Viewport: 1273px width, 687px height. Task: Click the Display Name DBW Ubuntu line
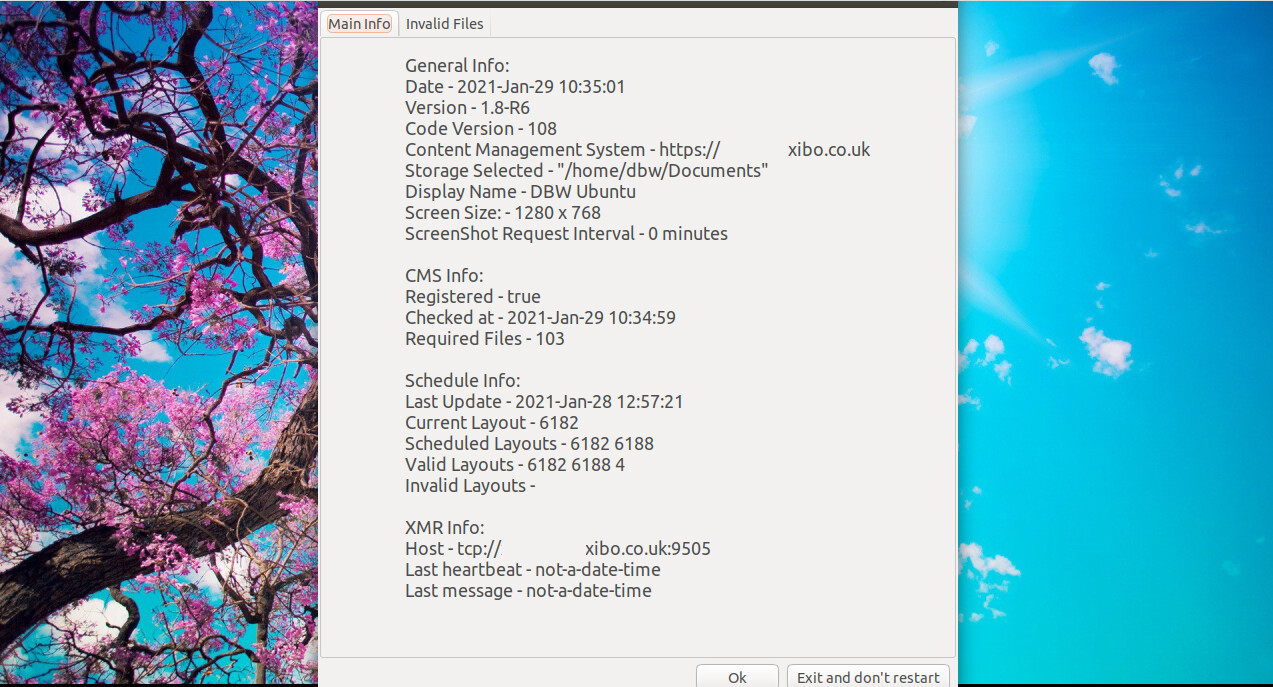520,192
